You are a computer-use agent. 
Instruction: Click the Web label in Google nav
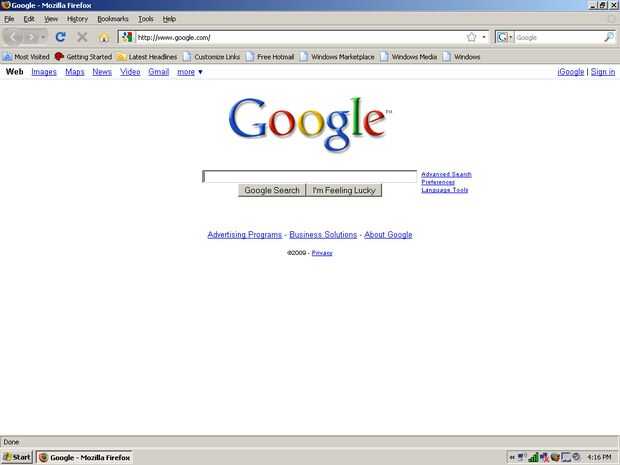tap(15, 72)
